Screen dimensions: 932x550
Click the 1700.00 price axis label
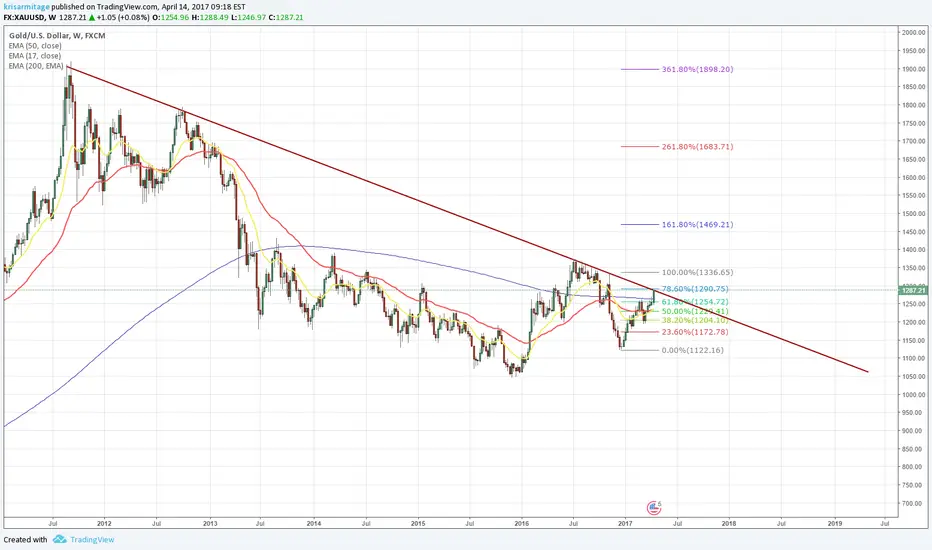tap(914, 142)
